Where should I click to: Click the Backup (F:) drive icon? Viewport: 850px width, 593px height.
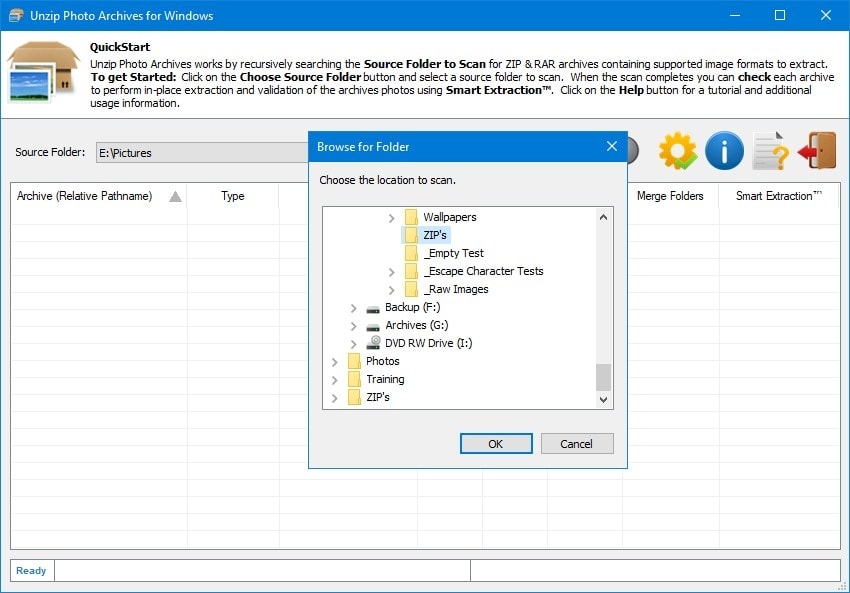point(372,308)
